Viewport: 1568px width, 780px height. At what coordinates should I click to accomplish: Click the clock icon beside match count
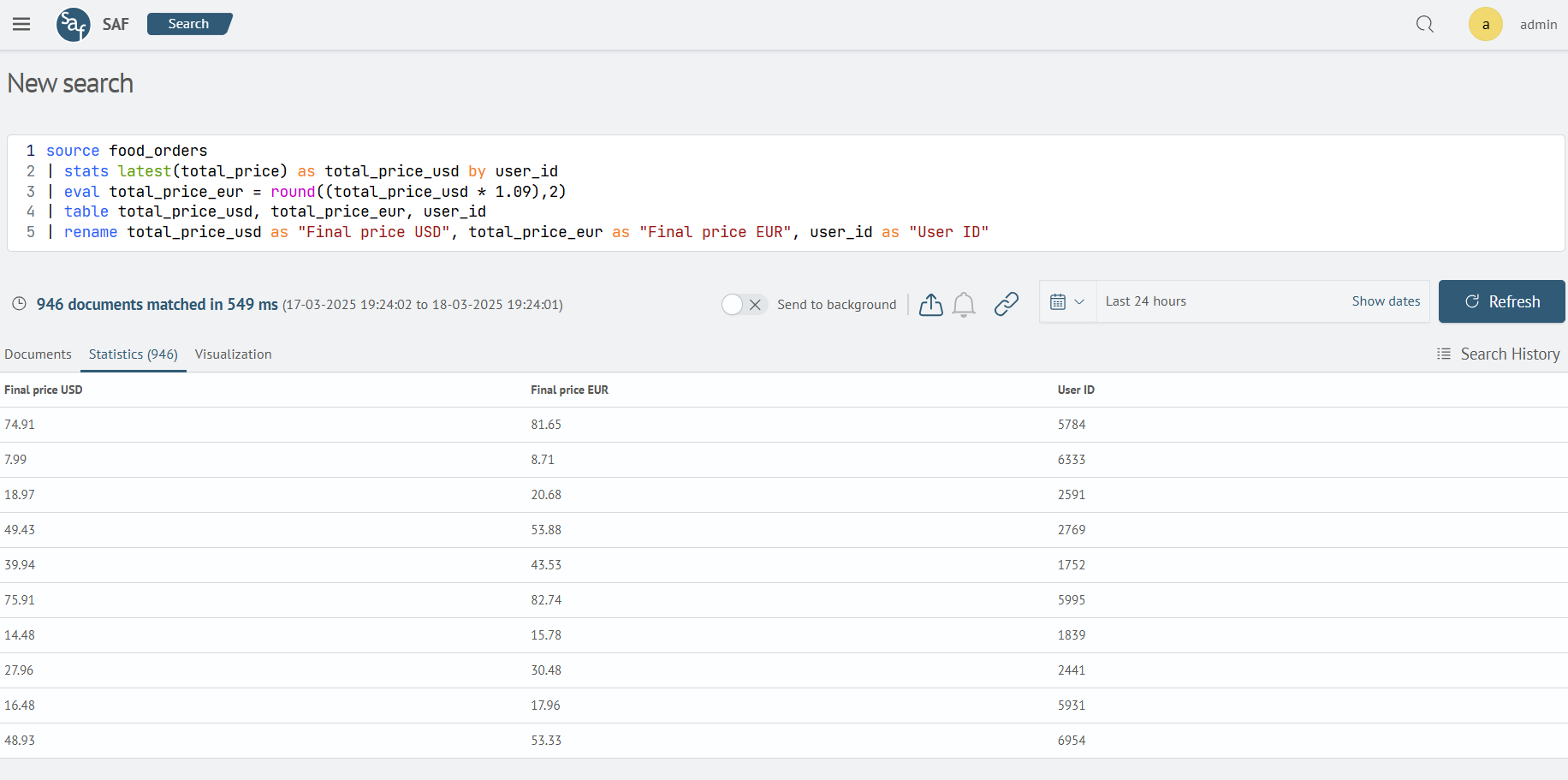(19, 304)
